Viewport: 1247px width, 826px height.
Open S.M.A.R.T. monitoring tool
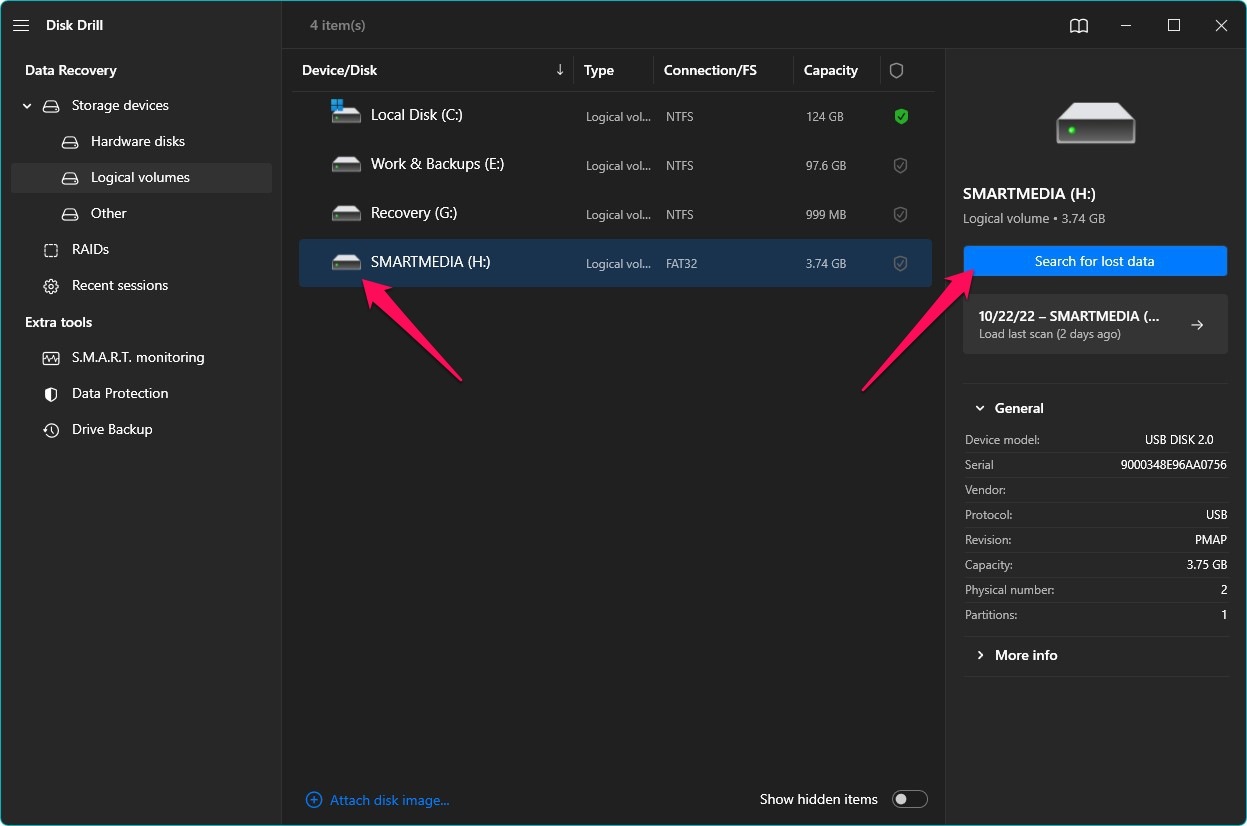point(138,358)
